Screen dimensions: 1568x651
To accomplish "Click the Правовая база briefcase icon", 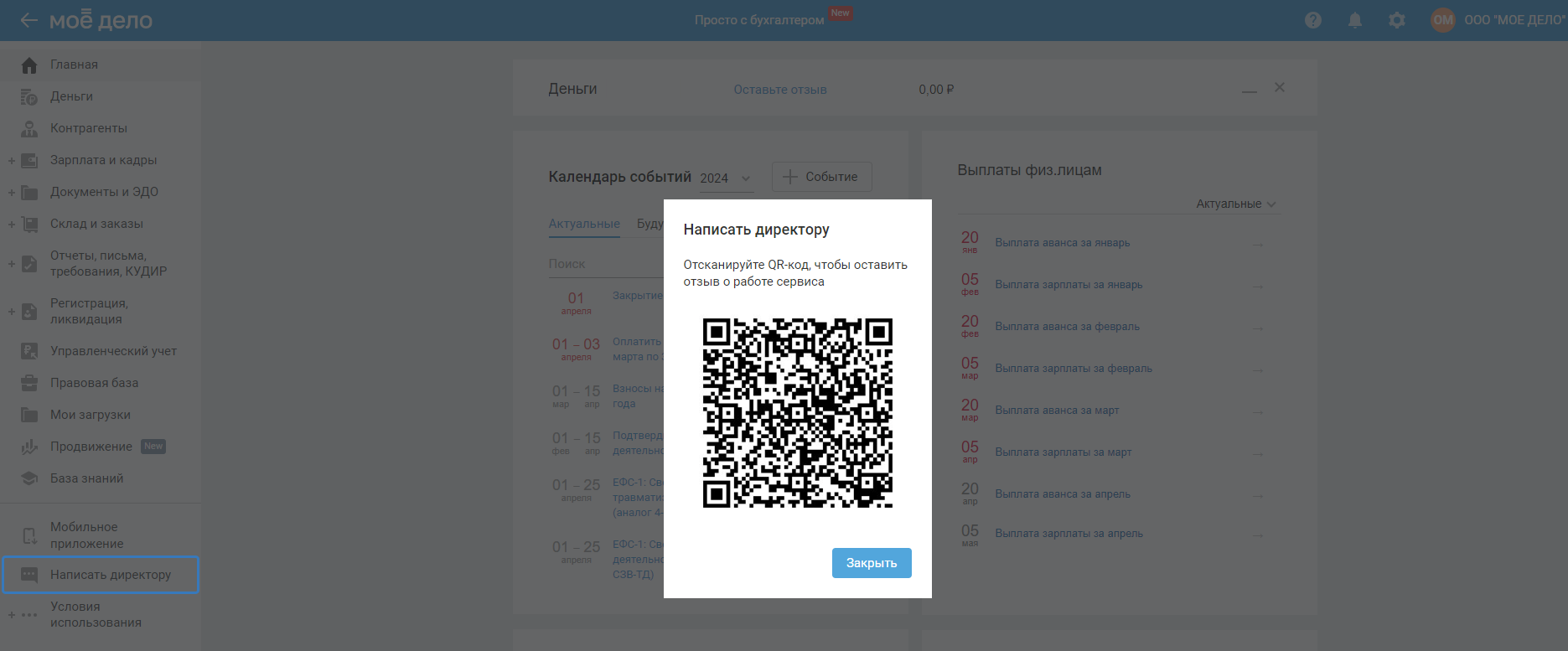I will pos(29,383).
